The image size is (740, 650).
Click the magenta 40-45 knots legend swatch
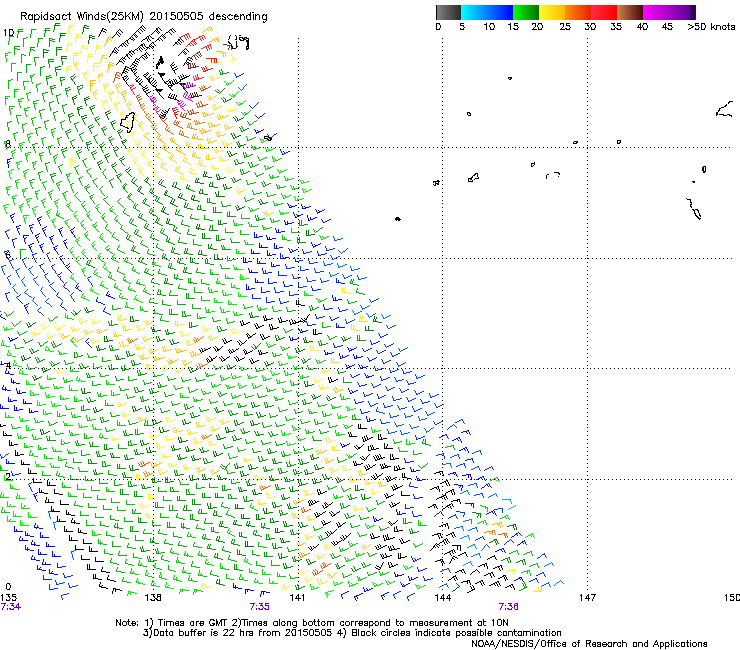click(x=656, y=12)
